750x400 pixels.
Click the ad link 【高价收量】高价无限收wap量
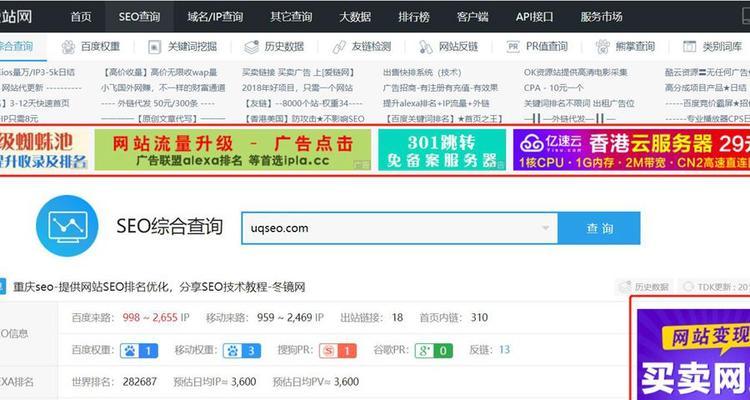click(160, 72)
